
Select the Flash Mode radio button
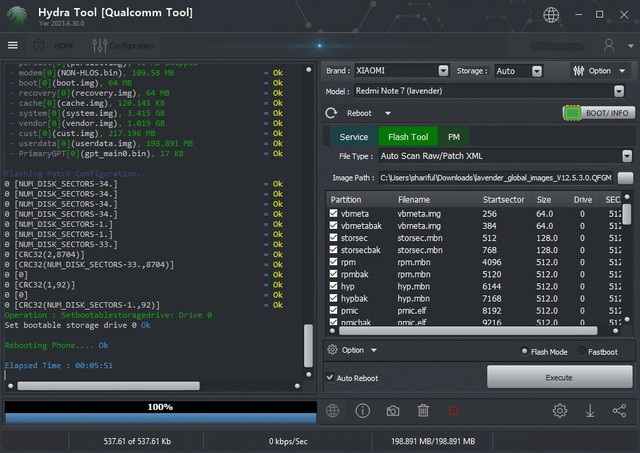[x=524, y=351]
